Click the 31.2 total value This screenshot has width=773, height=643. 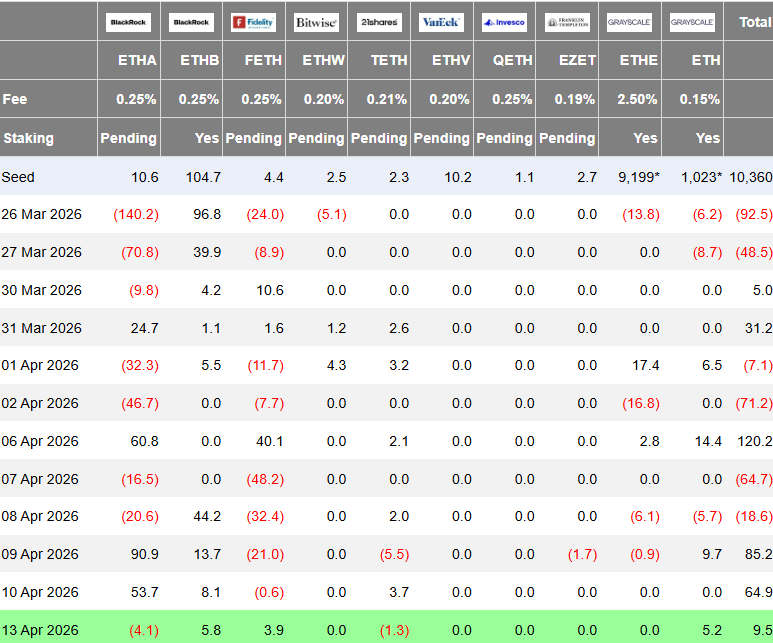pyautogui.click(x=759, y=328)
